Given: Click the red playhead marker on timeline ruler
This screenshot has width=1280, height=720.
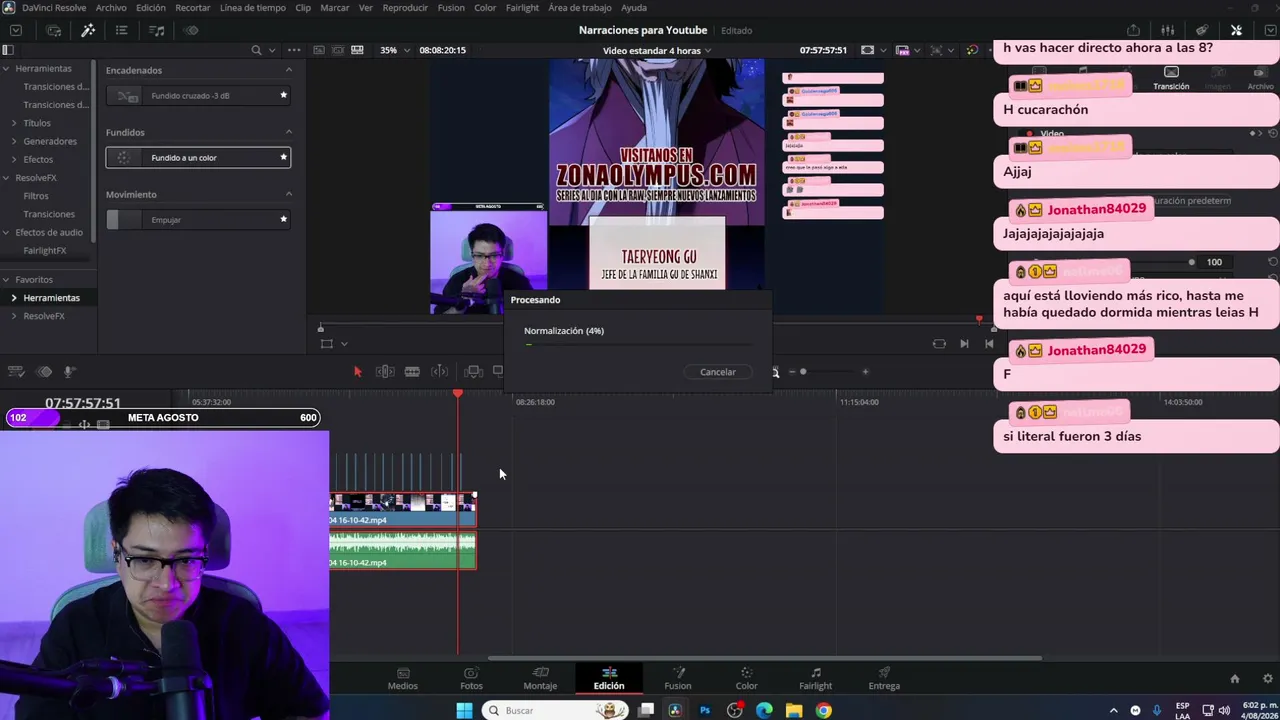Looking at the screenshot, I should pyautogui.click(x=458, y=394).
